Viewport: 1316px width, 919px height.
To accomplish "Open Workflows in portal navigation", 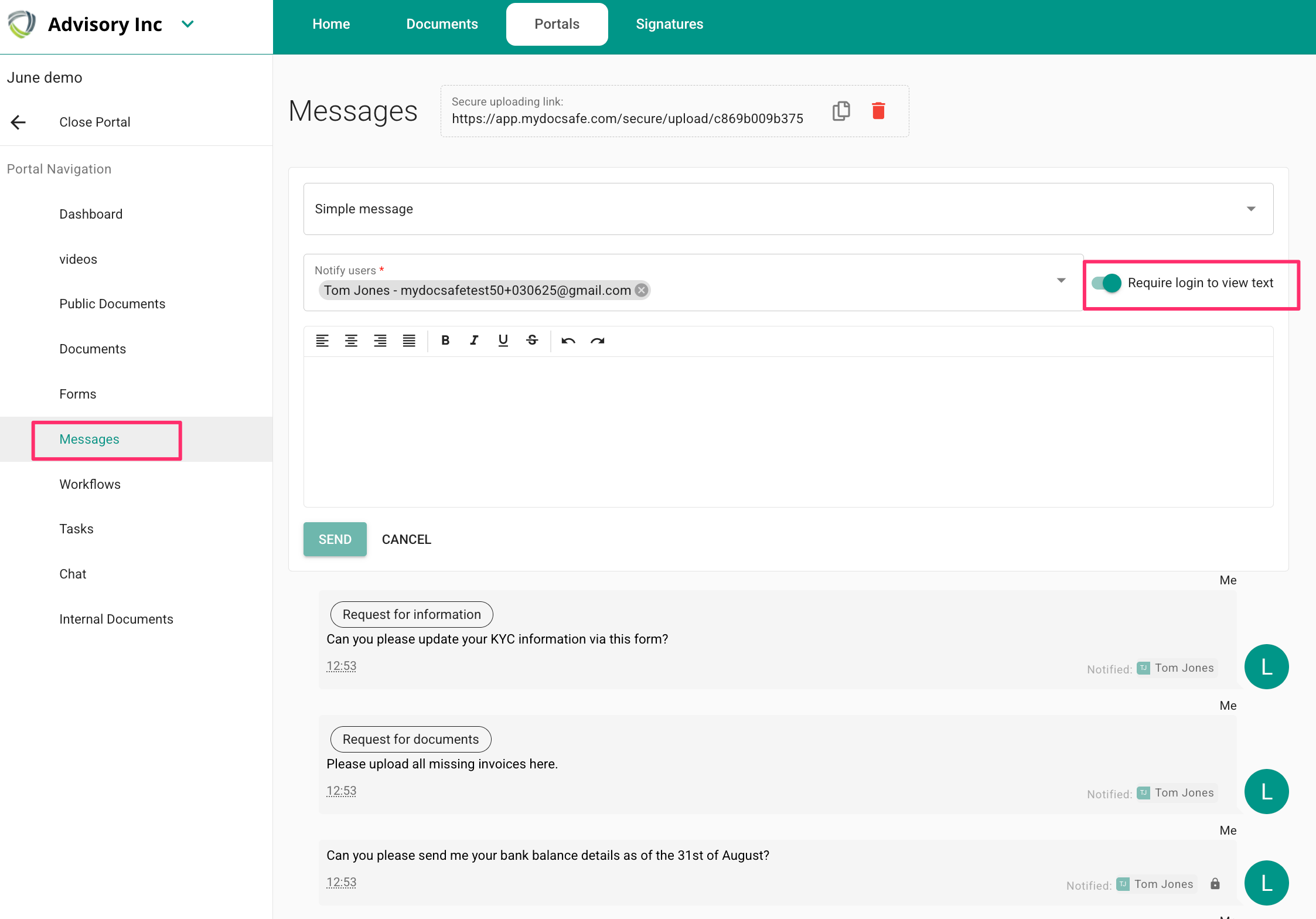I will pyautogui.click(x=90, y=484).
